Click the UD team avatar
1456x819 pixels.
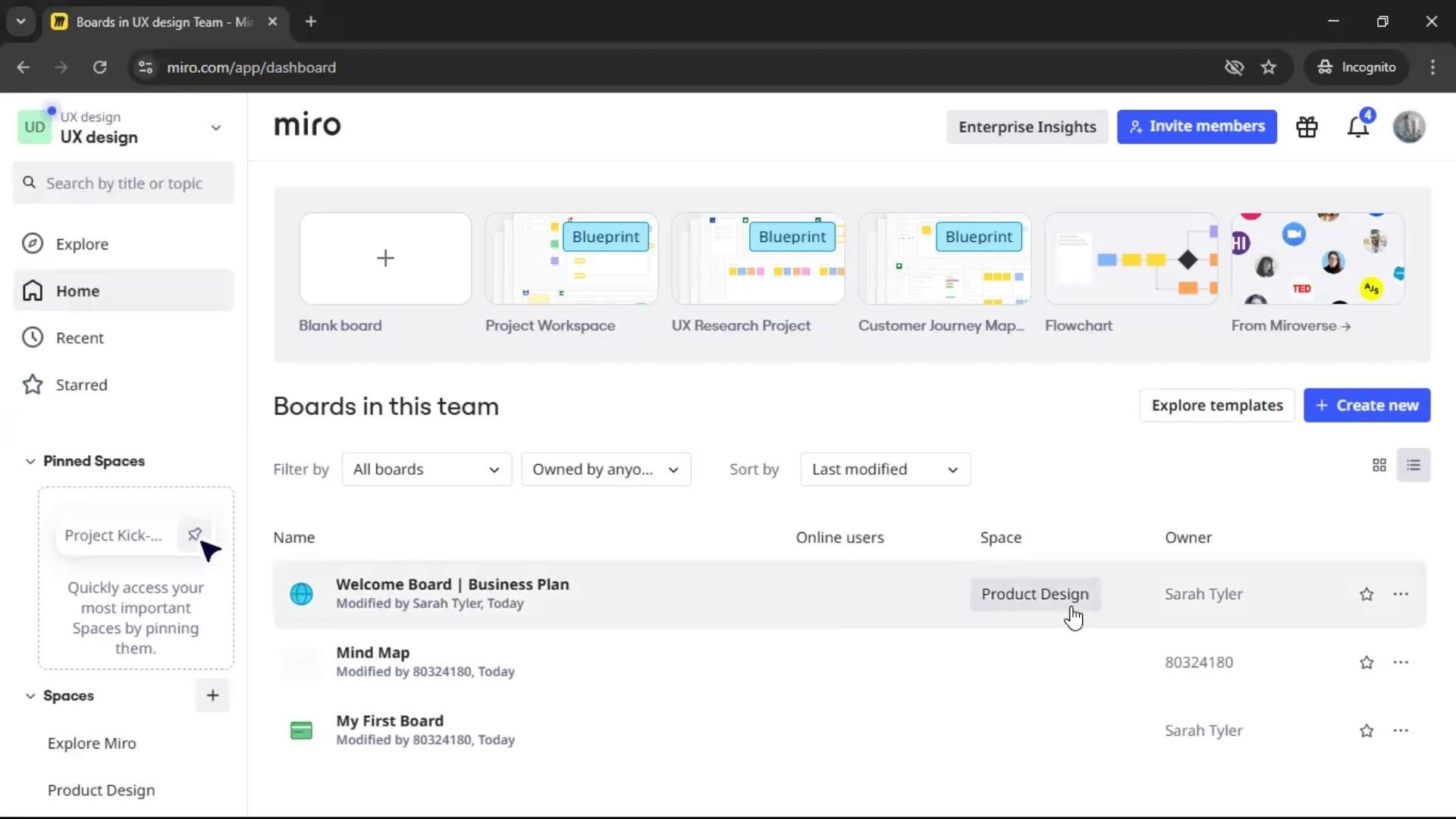coord(35,127)
